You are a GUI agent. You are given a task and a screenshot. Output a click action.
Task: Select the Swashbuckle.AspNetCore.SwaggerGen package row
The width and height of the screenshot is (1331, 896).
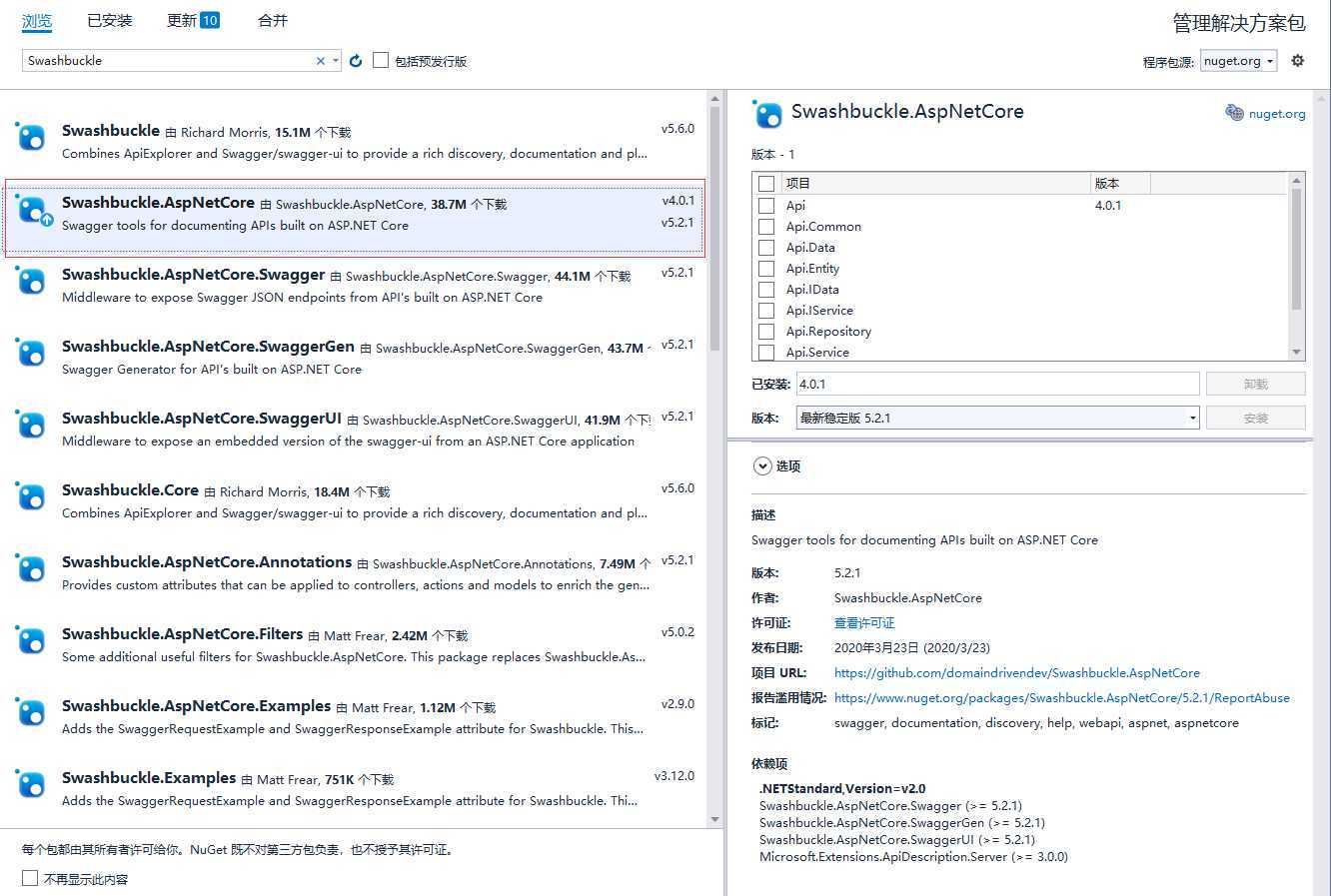pyautogui.click(x=356, y=357)
